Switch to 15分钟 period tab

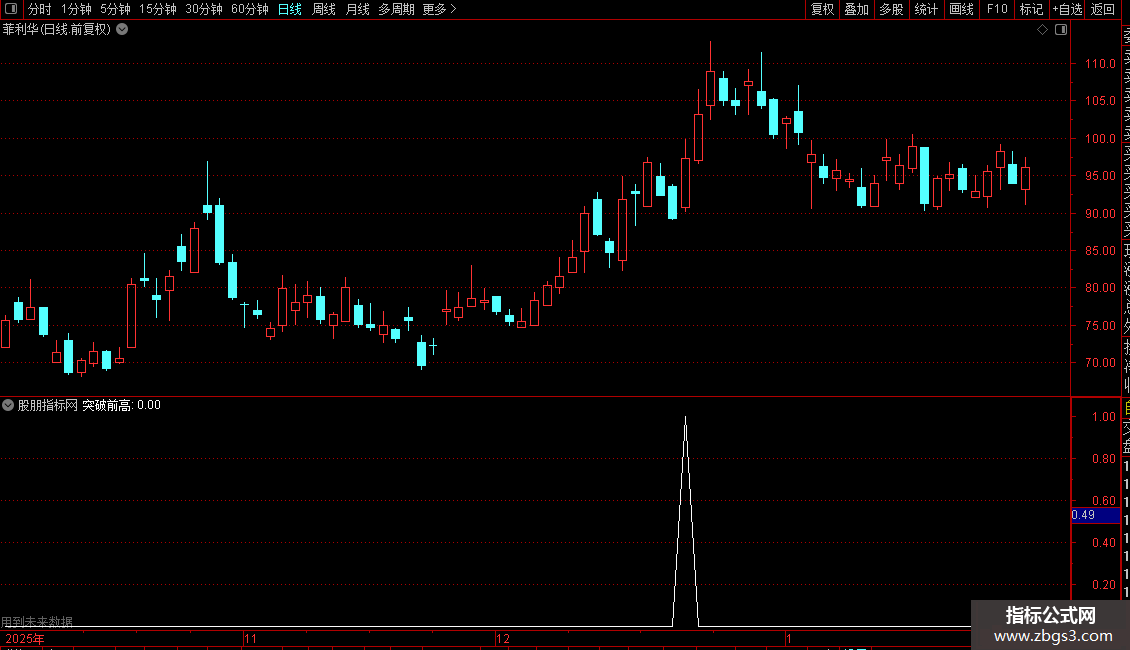pyautogui.click(x=158, y=9)
